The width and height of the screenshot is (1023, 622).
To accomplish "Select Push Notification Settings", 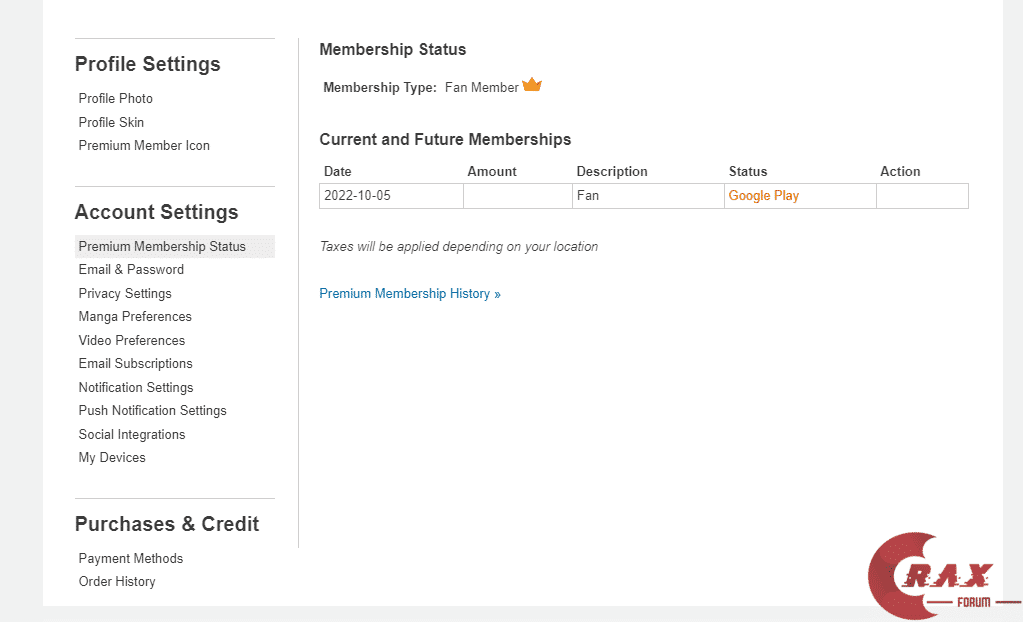I will coord(153,411).
